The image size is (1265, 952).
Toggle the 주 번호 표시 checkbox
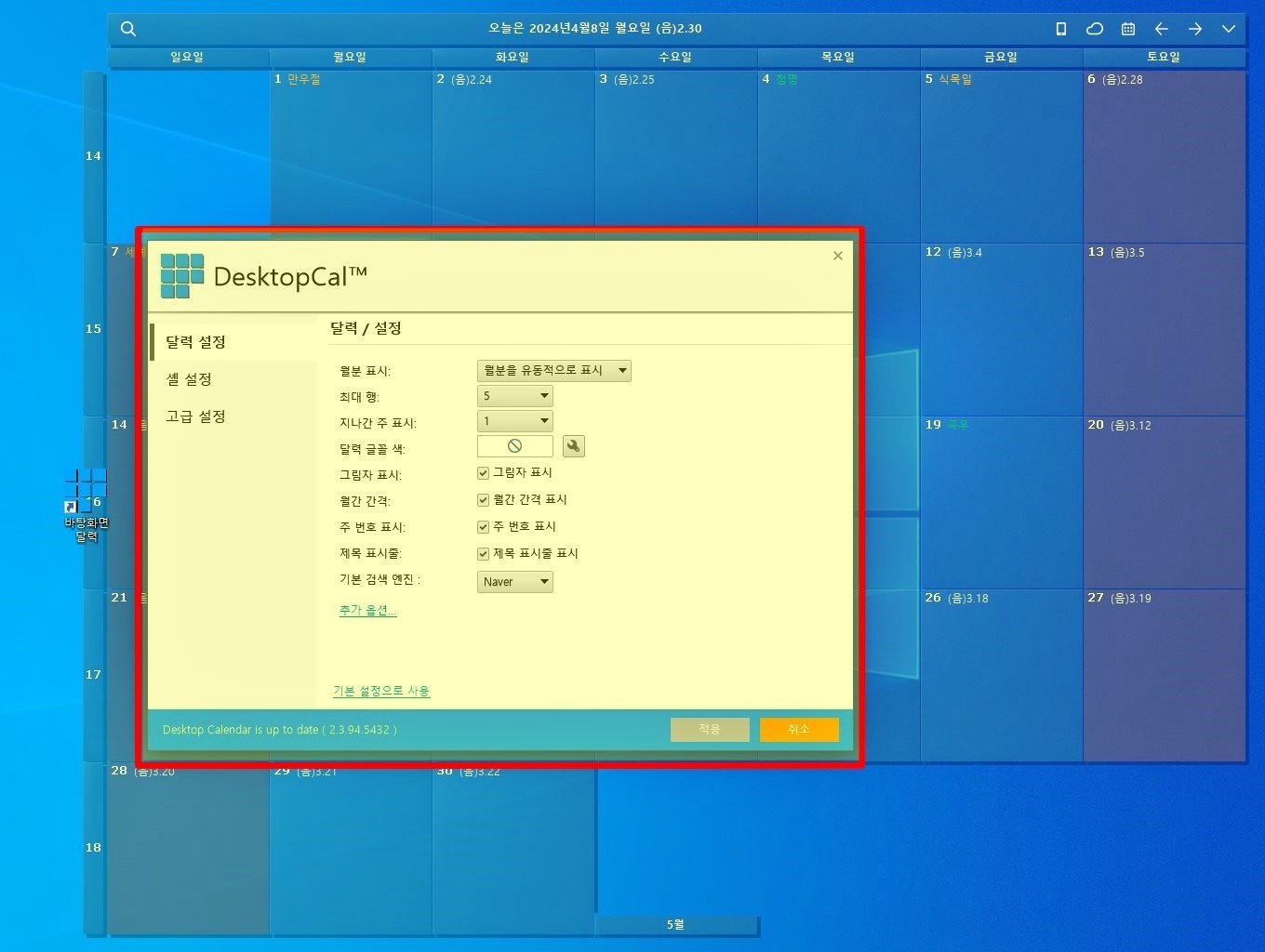(x=483, y=527)
